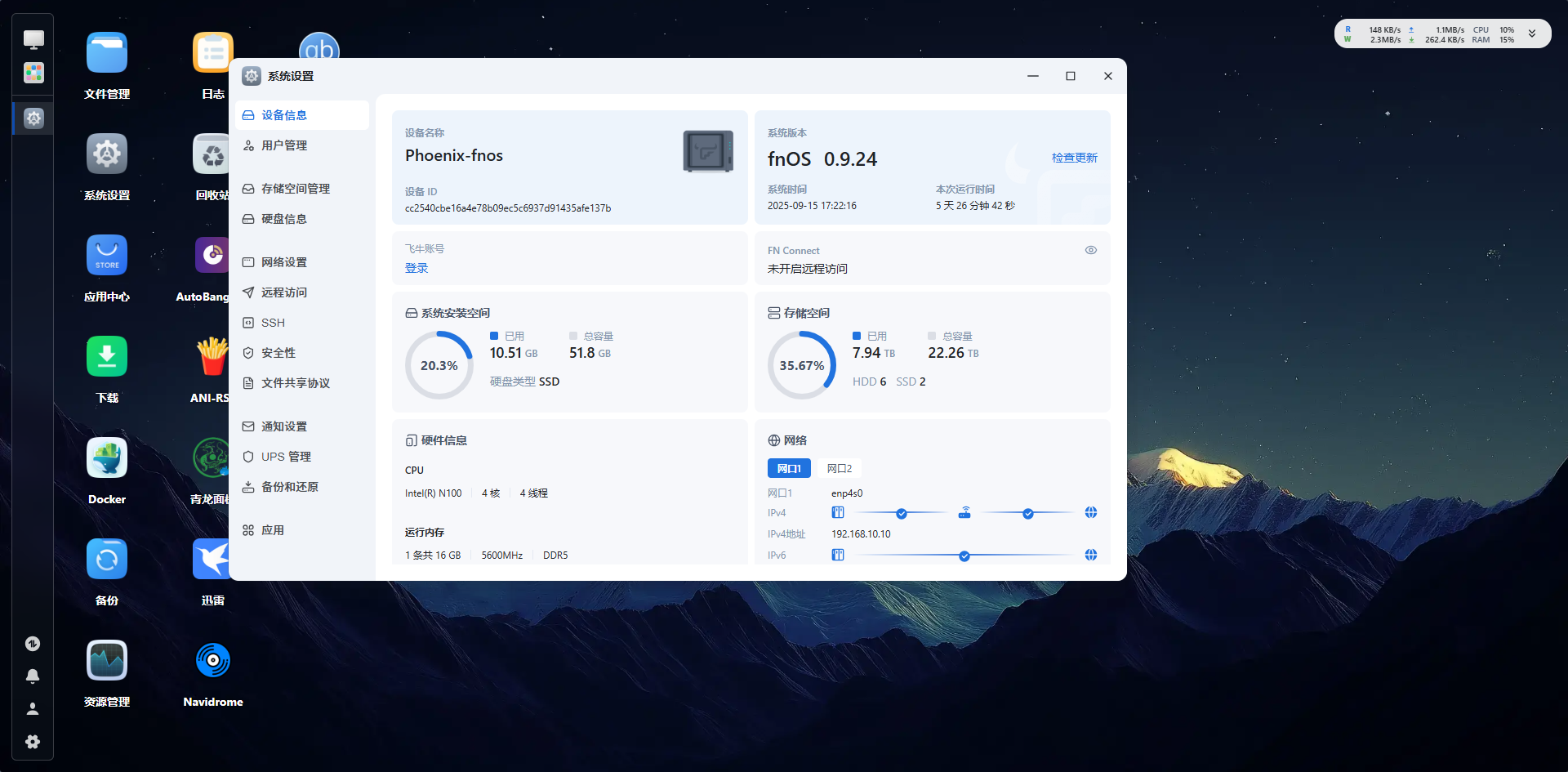Click the 35.67% storage space ring
The width and height of the screenshot is (1568, 772).
802,365
